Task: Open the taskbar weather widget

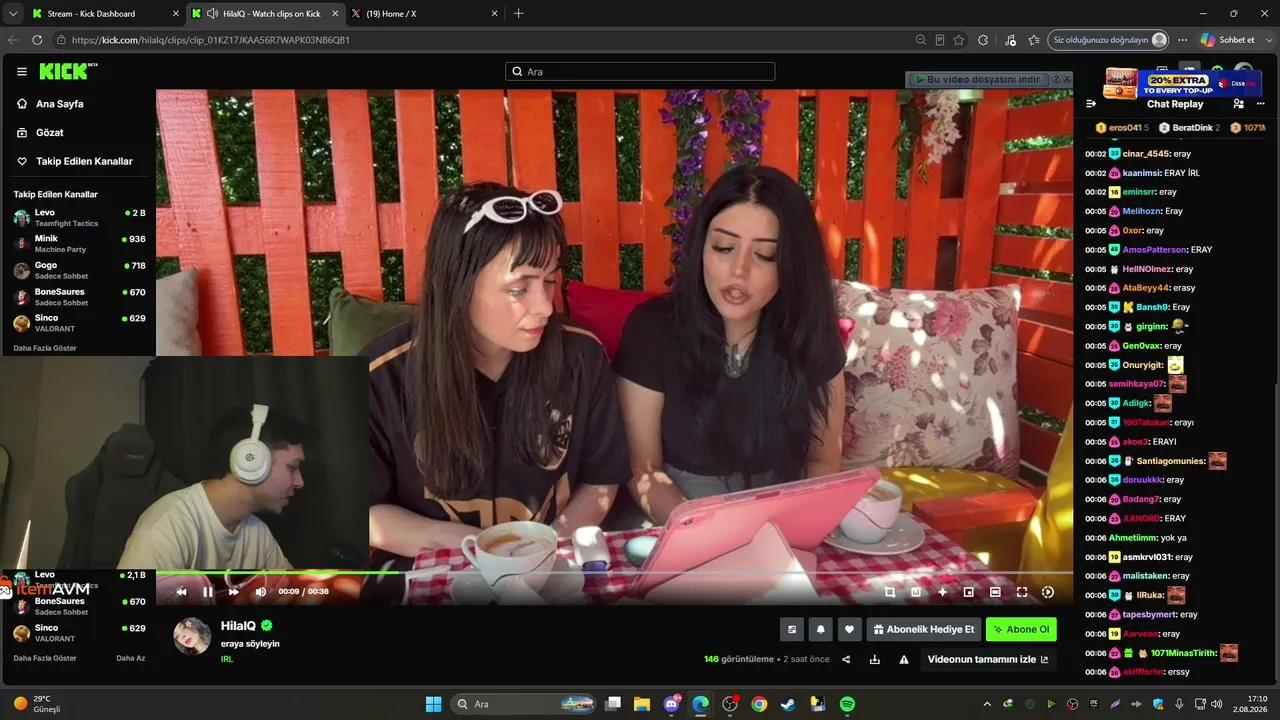Action: [x=37, y=704]
